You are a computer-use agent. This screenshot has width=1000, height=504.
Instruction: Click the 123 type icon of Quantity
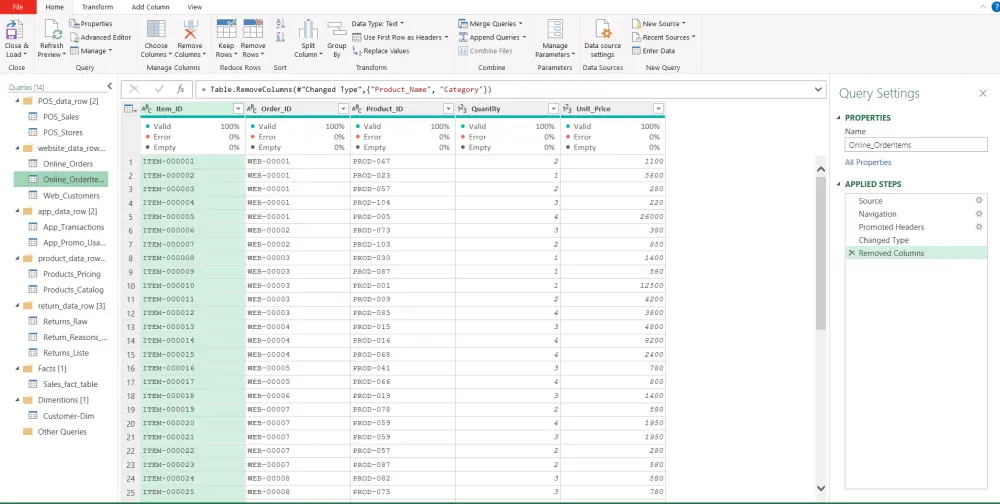462,109
